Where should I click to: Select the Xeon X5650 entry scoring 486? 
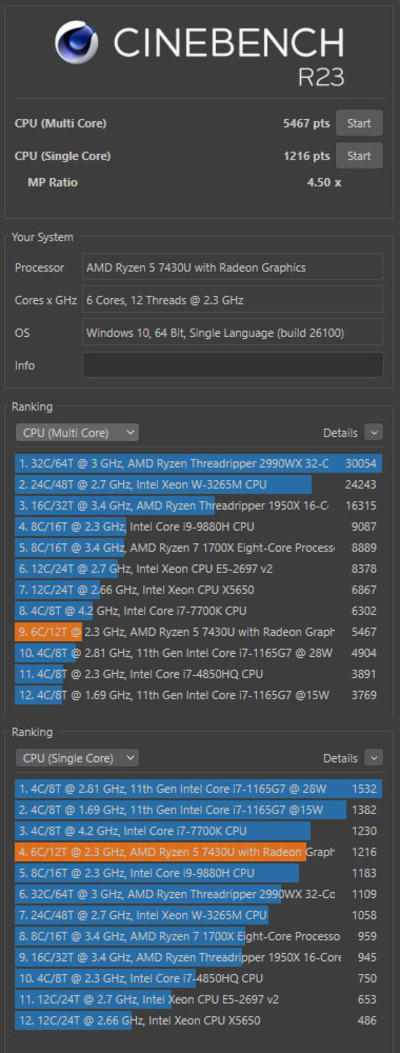point(199,1021)
